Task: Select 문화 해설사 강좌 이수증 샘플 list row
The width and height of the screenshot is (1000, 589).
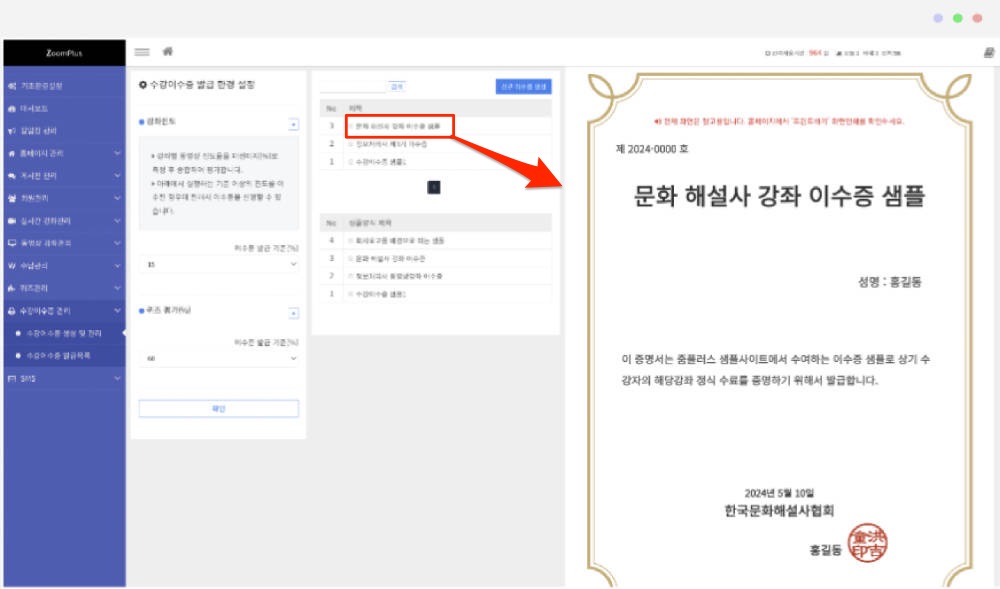Action: 400,125
